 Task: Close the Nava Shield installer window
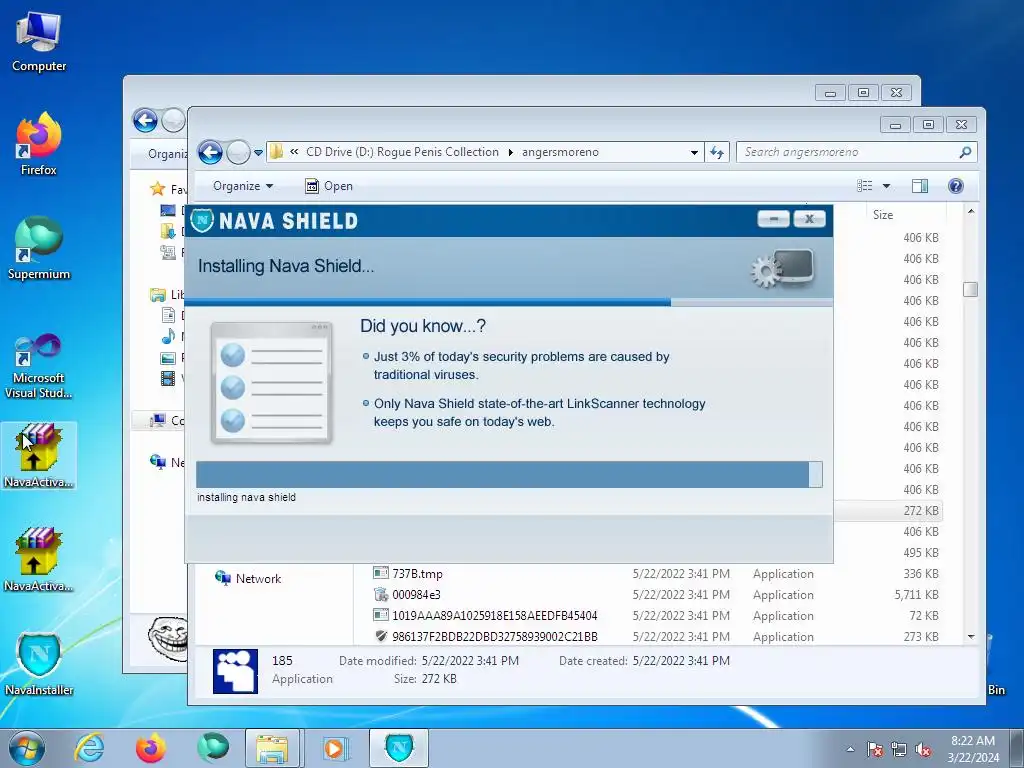[x=809, y=219]
